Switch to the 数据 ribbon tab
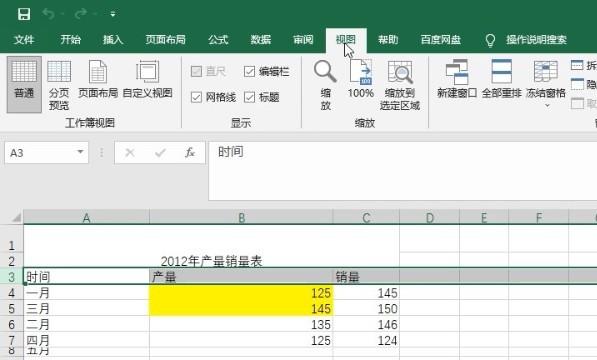Viewport: 597px width, 360px height. point(260,40)
